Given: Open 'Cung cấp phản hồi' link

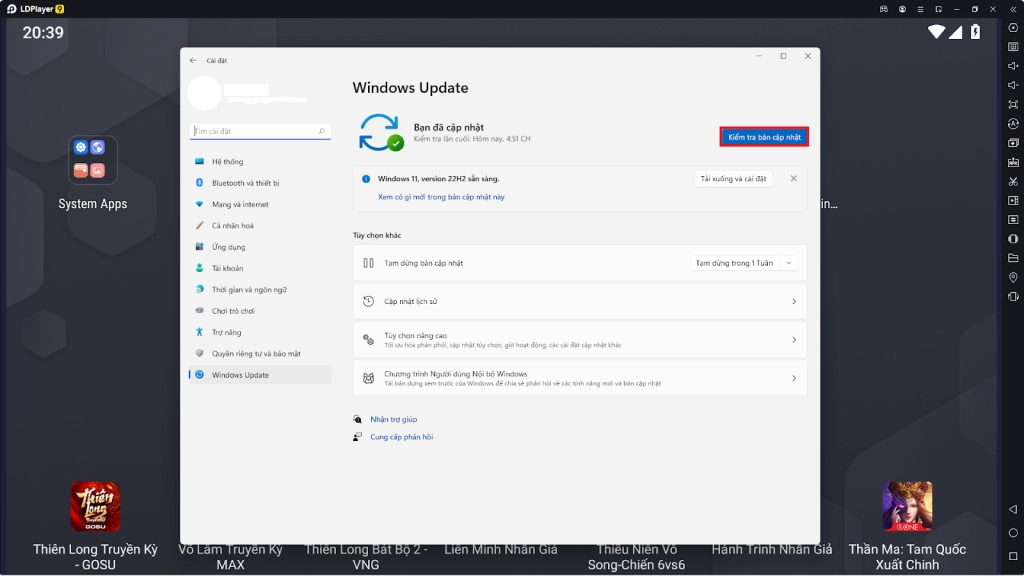Looking at the screenshot, I should (402, 437).
